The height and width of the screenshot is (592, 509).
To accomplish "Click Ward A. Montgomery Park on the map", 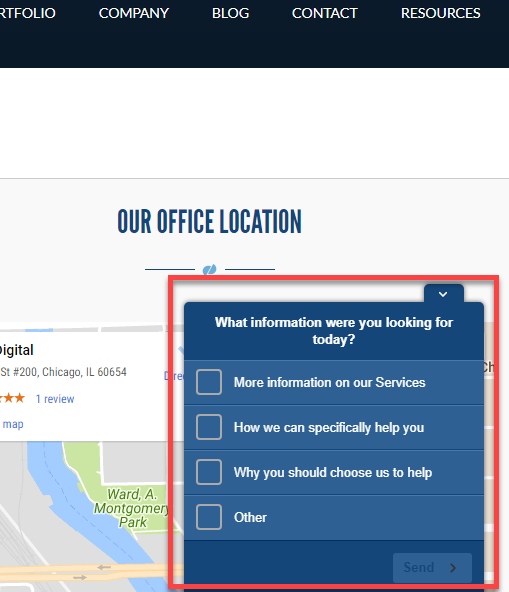I will coord(131,508).
